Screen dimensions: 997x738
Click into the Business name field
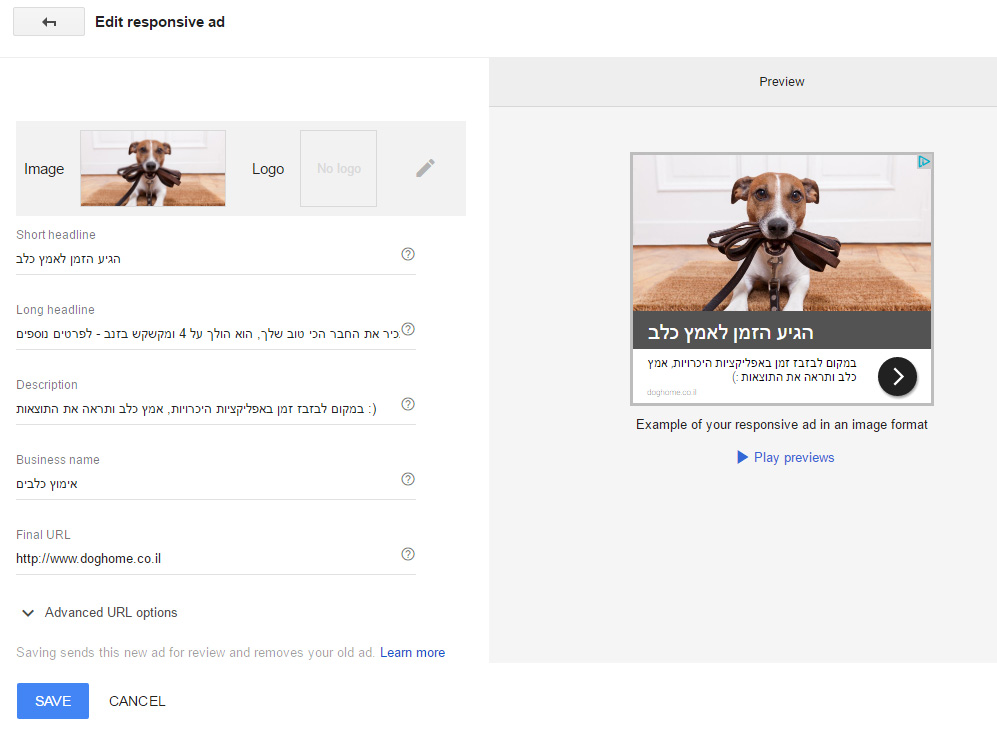click(x=200, y=484)
